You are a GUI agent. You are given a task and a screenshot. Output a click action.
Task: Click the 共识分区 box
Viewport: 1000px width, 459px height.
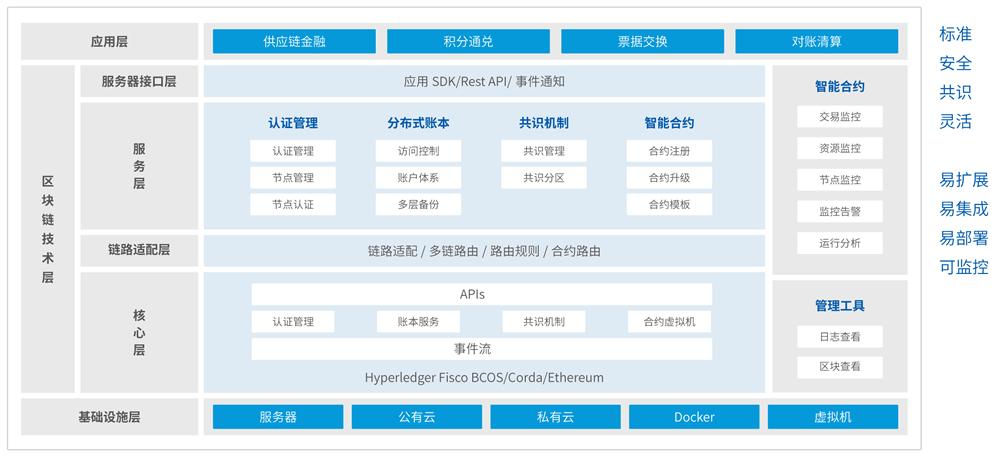click(x=544, y=178)
